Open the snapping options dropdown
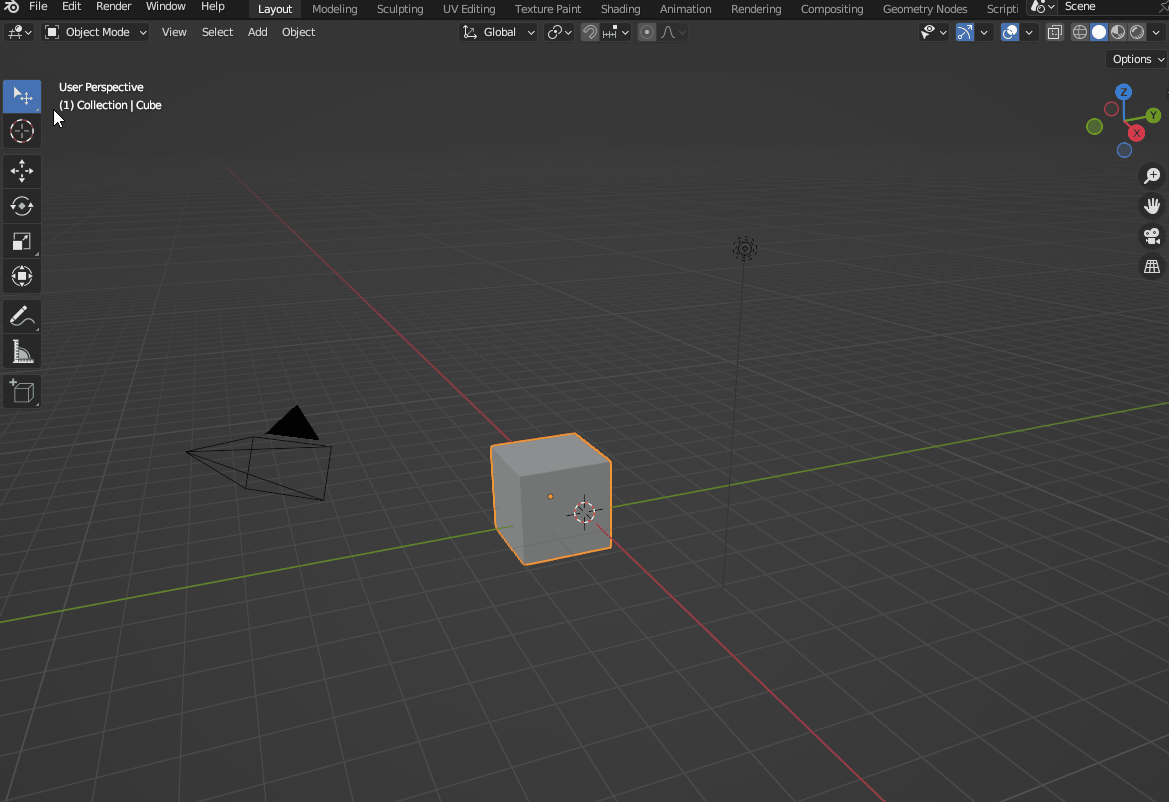The width and height of the screenshot is (1169, 802). pos(616,32)
